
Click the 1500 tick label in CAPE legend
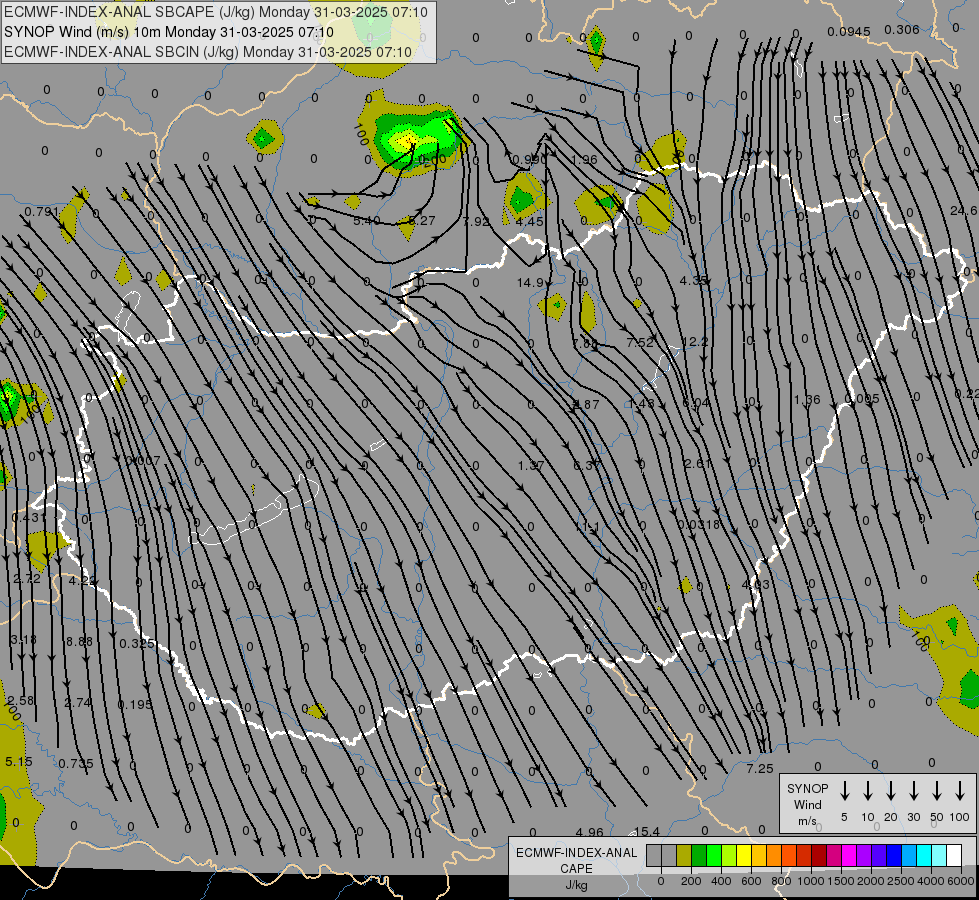point(840,881)
